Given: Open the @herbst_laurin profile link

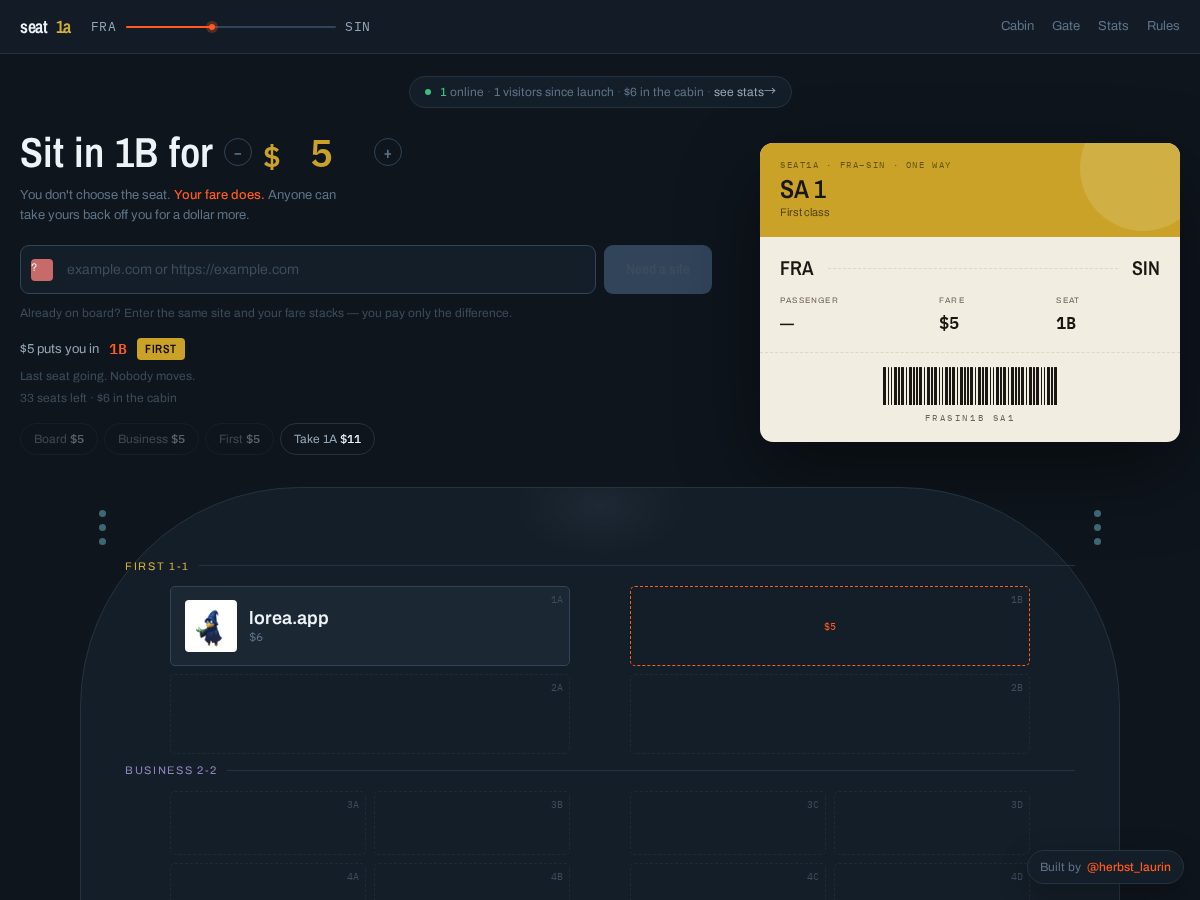Looking at the screenshot, I should 1129,867.
